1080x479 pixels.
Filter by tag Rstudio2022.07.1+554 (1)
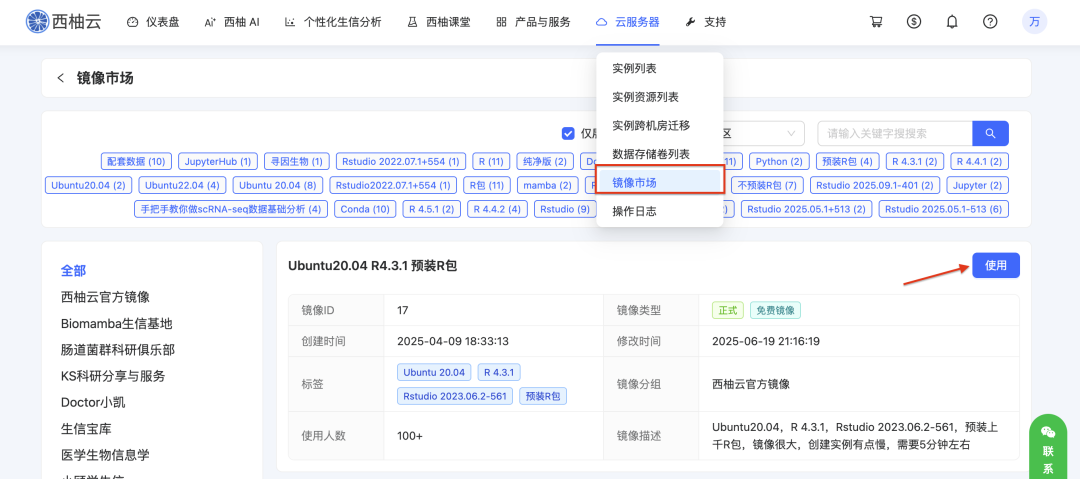393,185
